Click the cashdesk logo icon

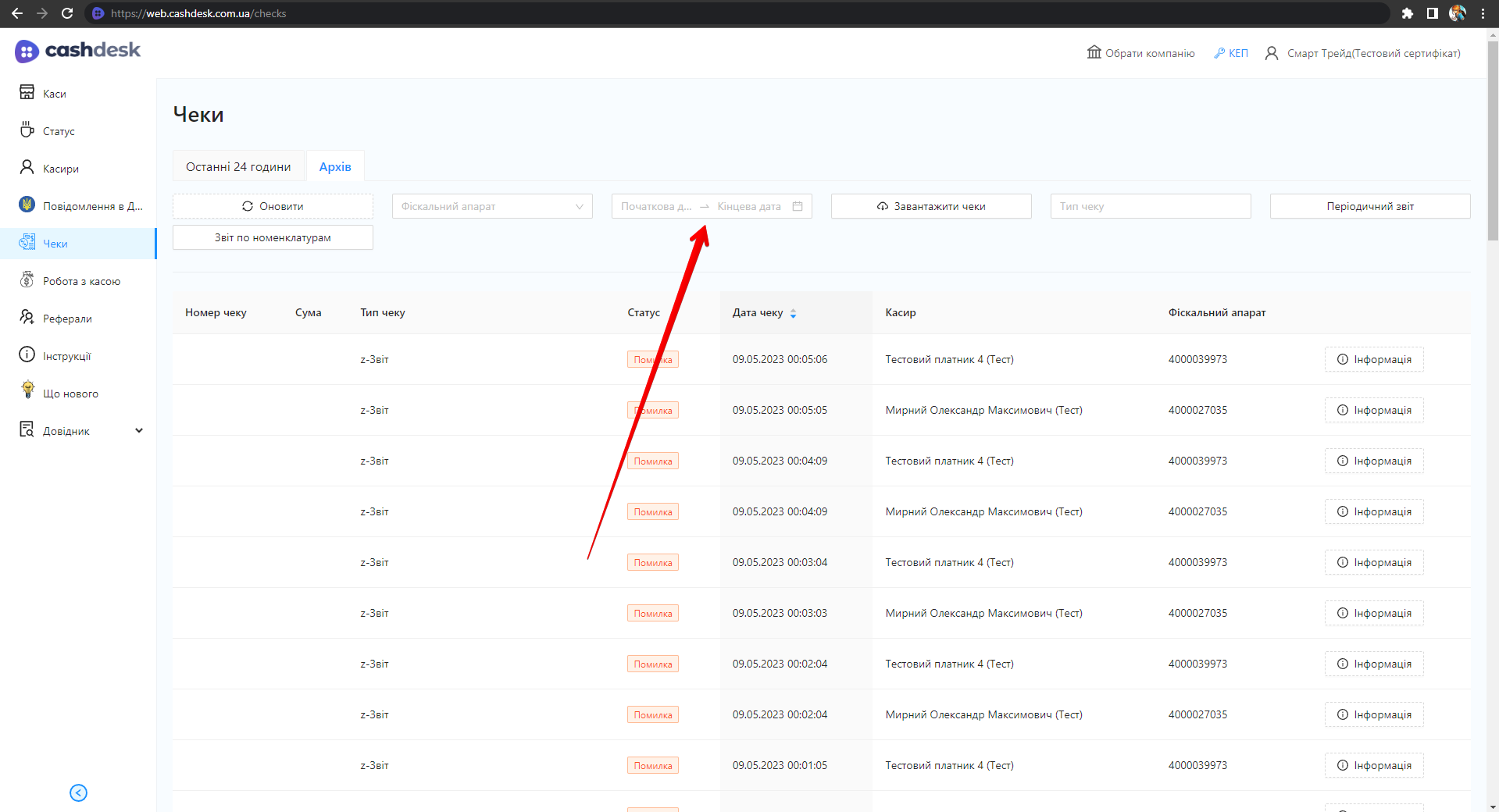(x=27, y=52)
